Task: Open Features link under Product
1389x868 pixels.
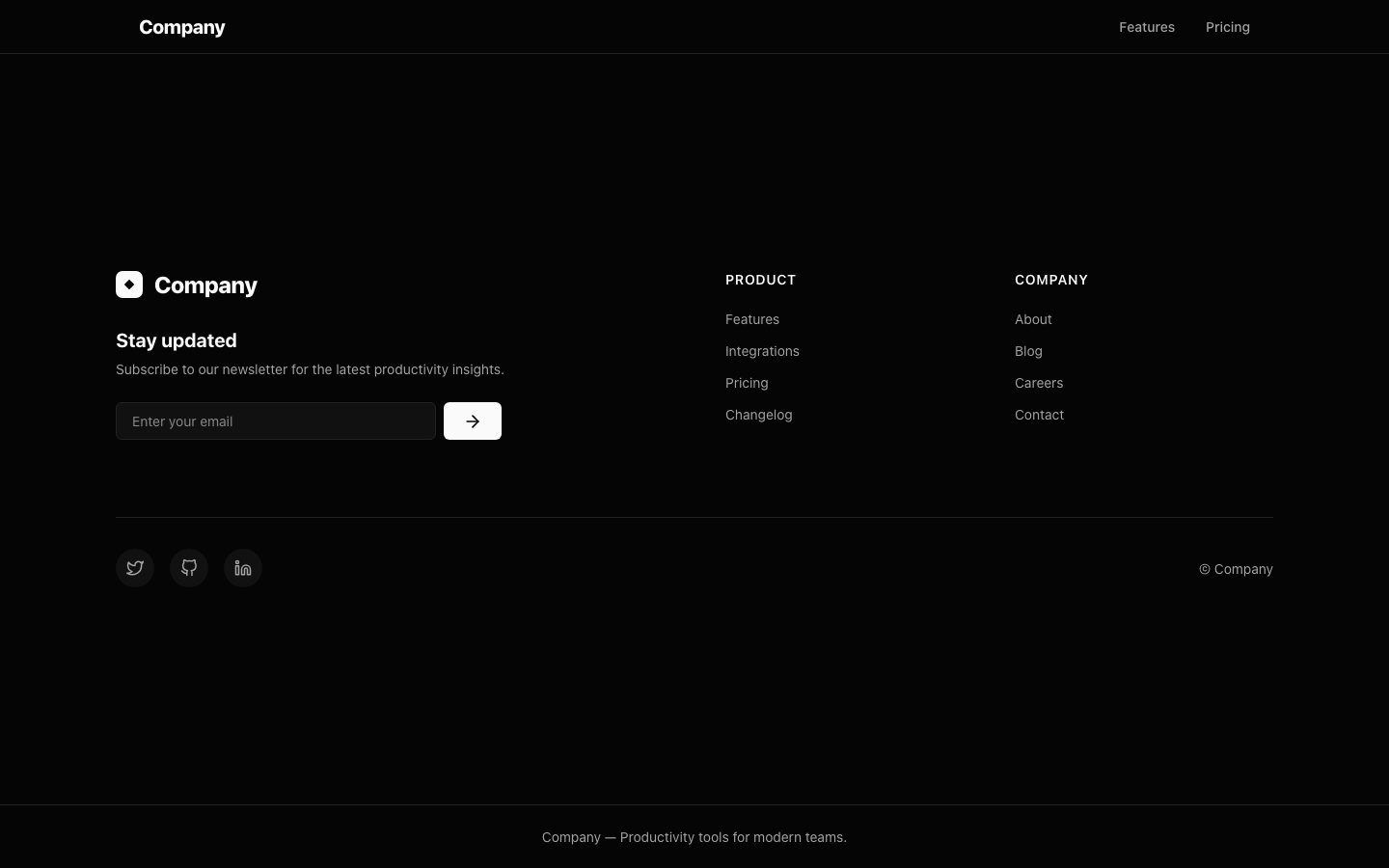Action: [x=752, y=319]
